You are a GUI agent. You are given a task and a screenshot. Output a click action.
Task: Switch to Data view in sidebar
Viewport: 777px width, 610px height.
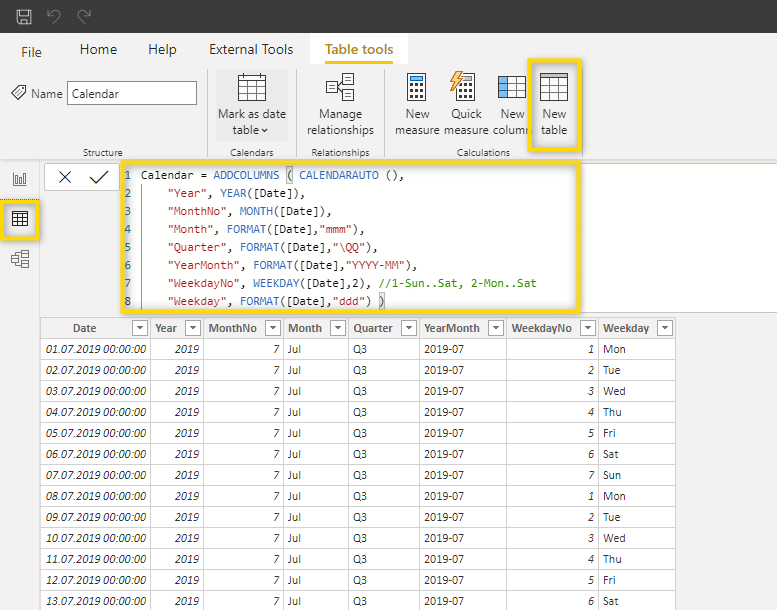(x=20, y=219)
